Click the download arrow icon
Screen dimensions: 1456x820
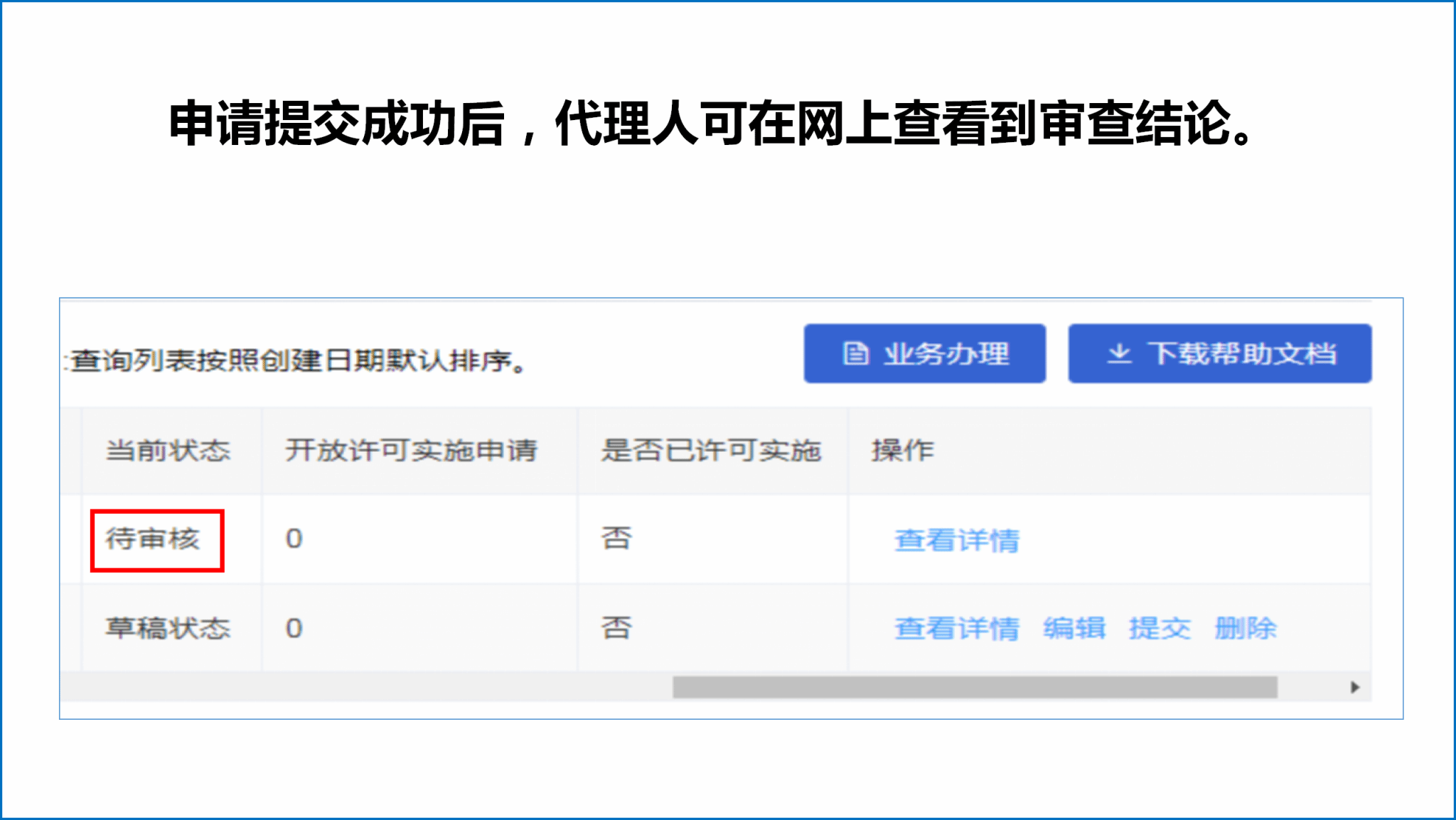click(x=1119, y=353)
